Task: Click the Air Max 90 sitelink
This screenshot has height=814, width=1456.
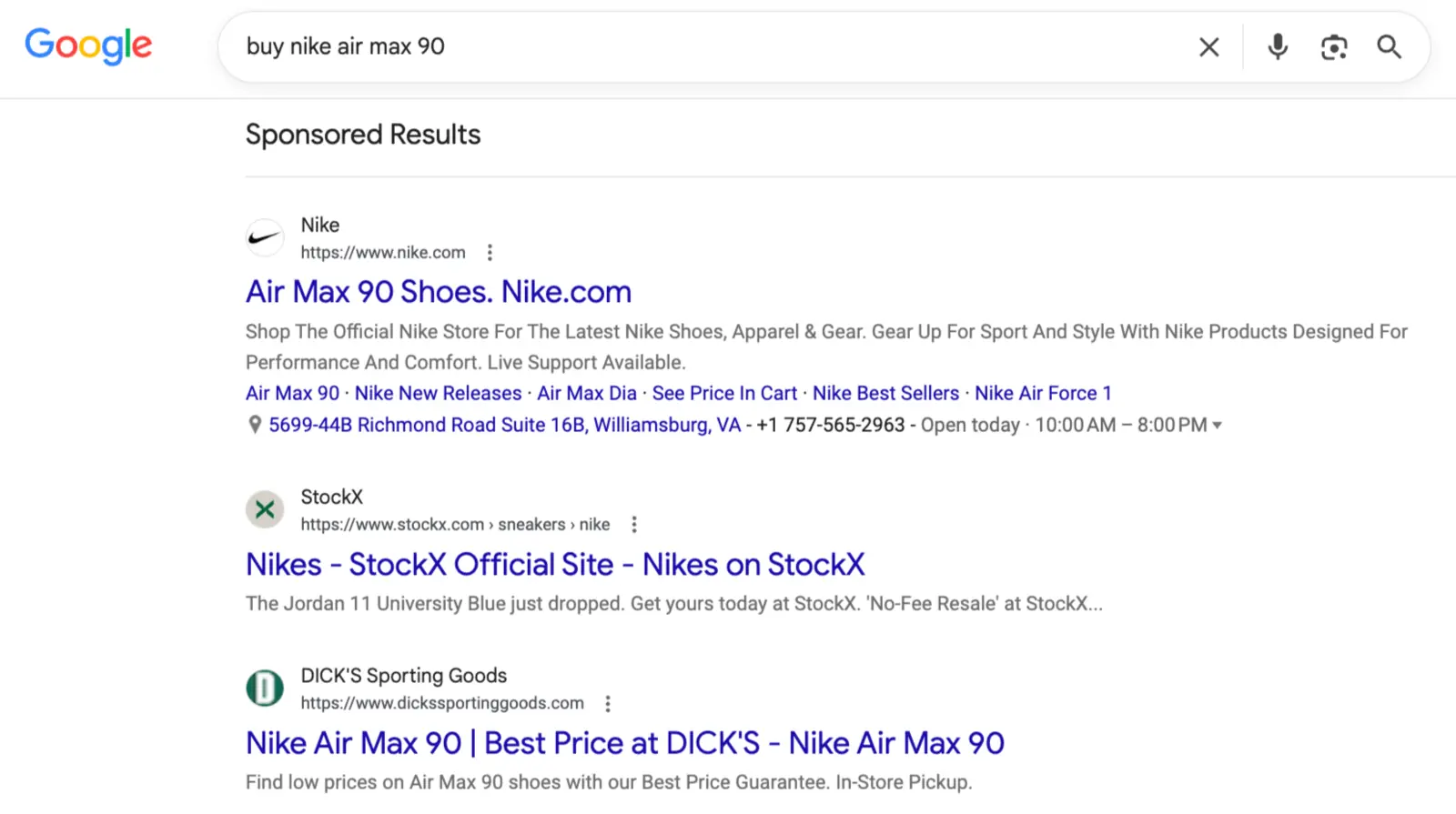Action: [x=292, y=394]
